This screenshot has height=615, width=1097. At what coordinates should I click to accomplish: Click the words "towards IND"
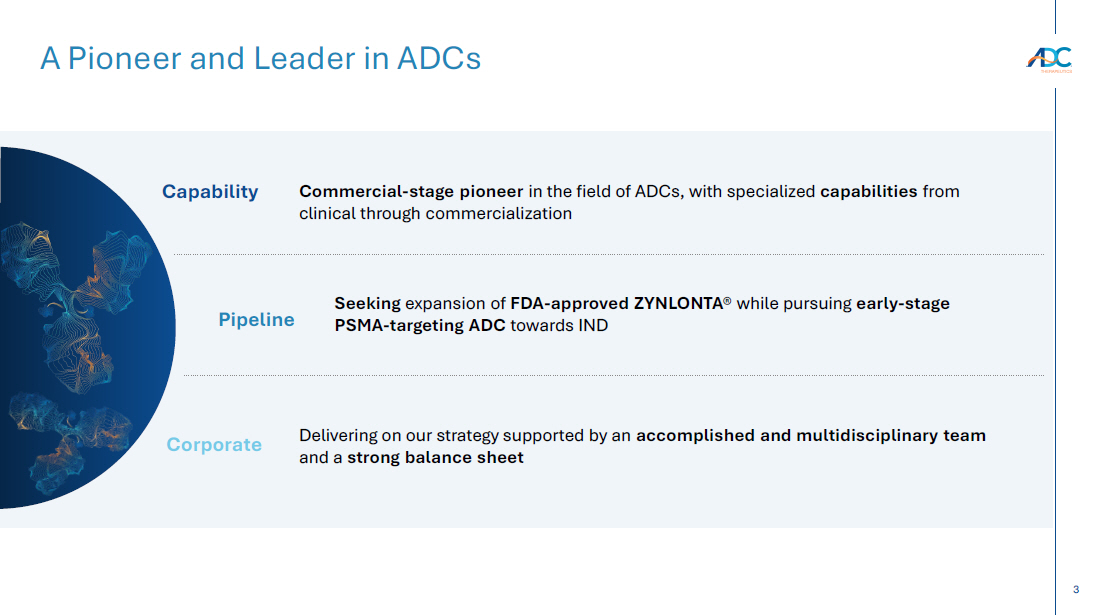coord(559,325)
